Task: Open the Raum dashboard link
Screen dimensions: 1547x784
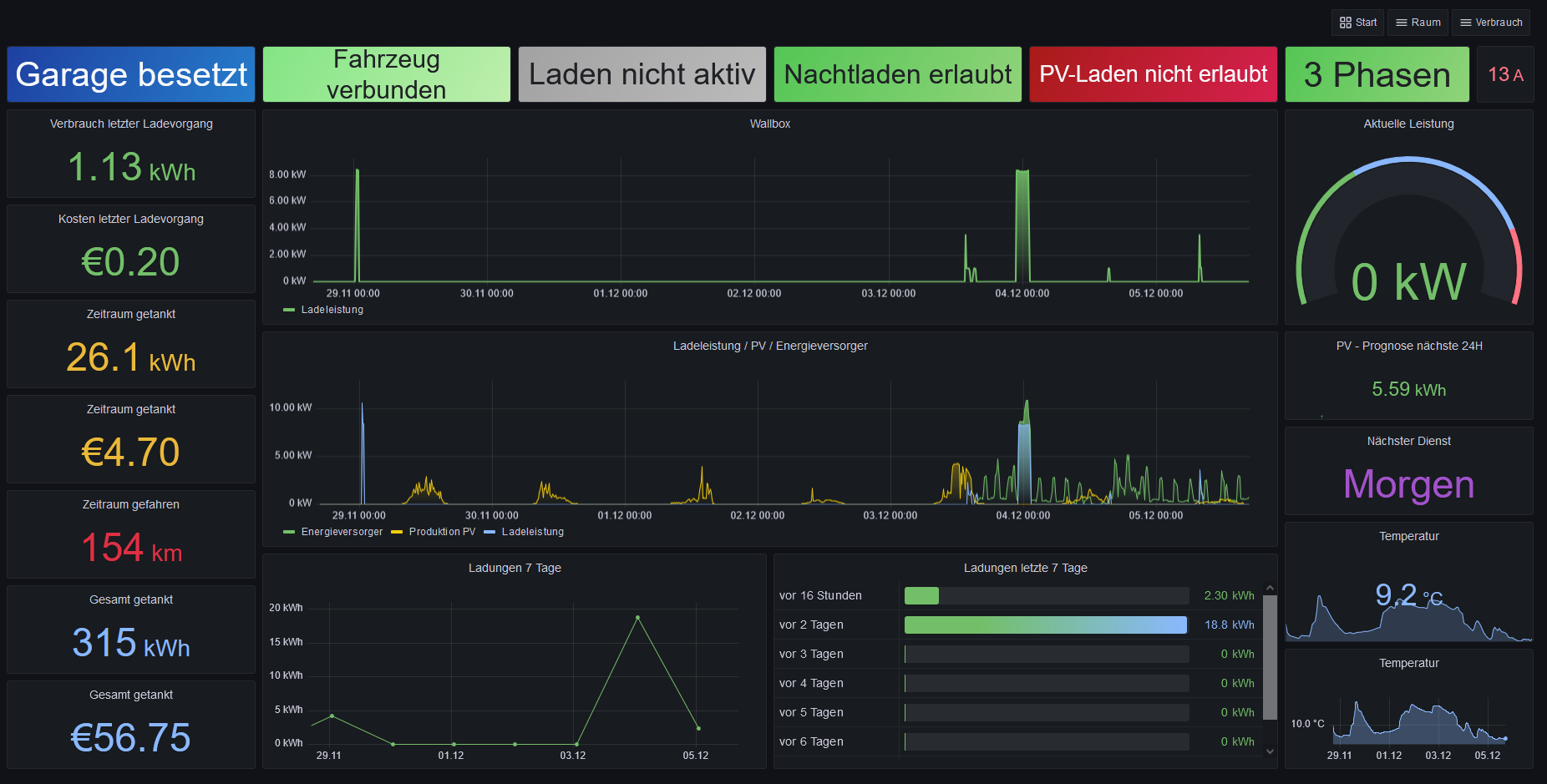Action: (1418, 23)
